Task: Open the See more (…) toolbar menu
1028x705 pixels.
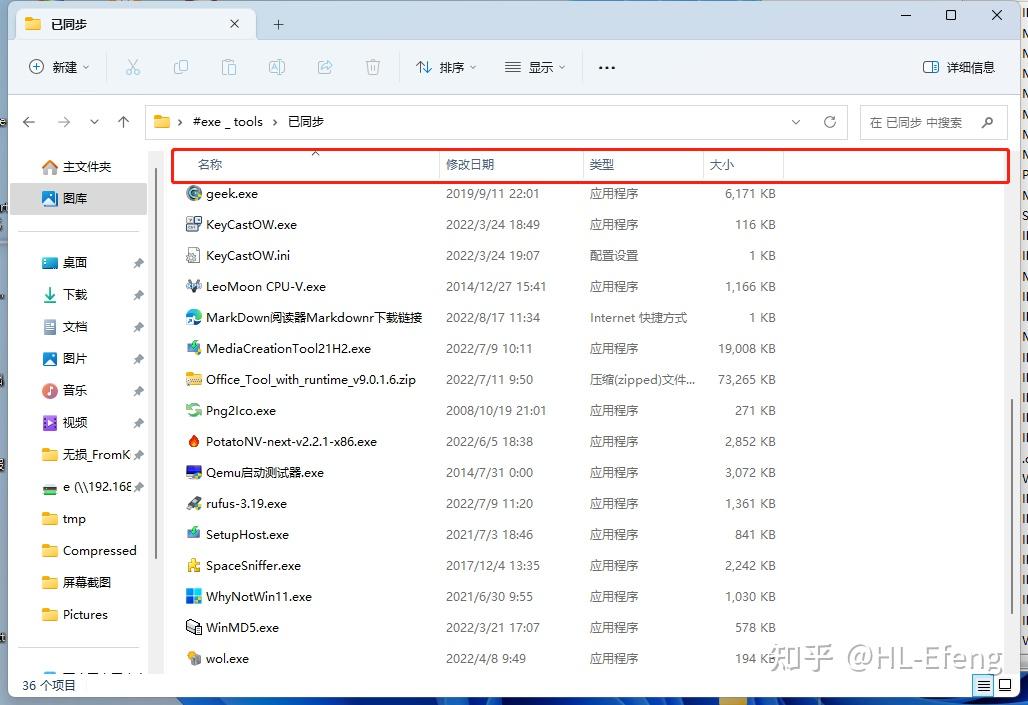Action: 606,68
